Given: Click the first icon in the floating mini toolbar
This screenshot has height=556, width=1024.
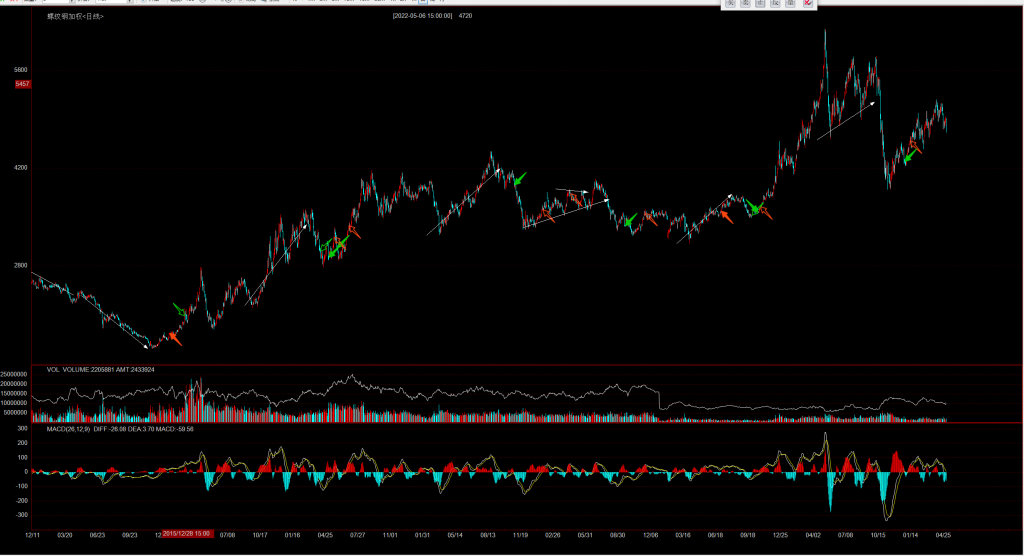Looking at the screenshot, I should click(731, 4).
